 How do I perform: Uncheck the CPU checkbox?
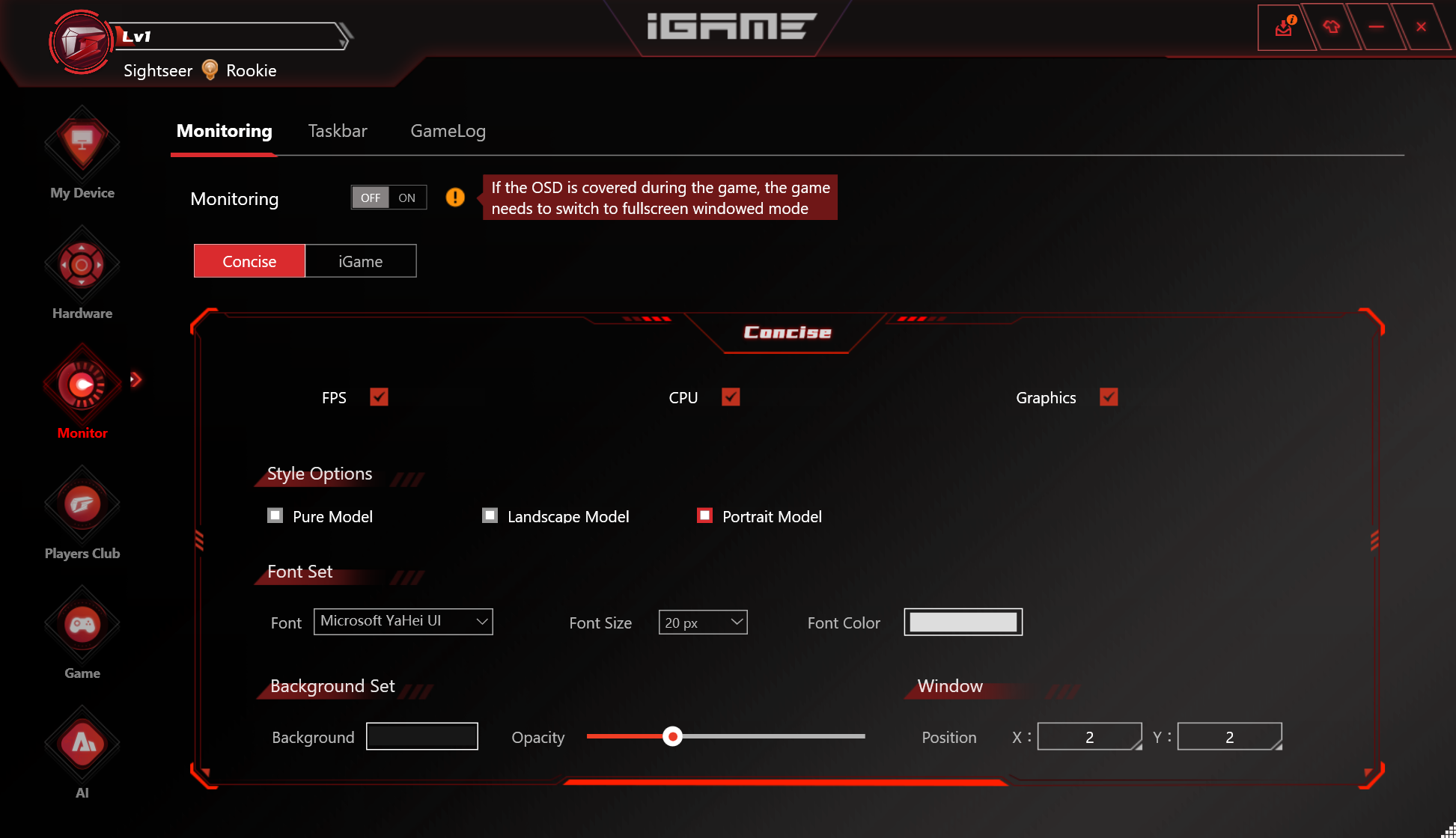click(731, 397)
